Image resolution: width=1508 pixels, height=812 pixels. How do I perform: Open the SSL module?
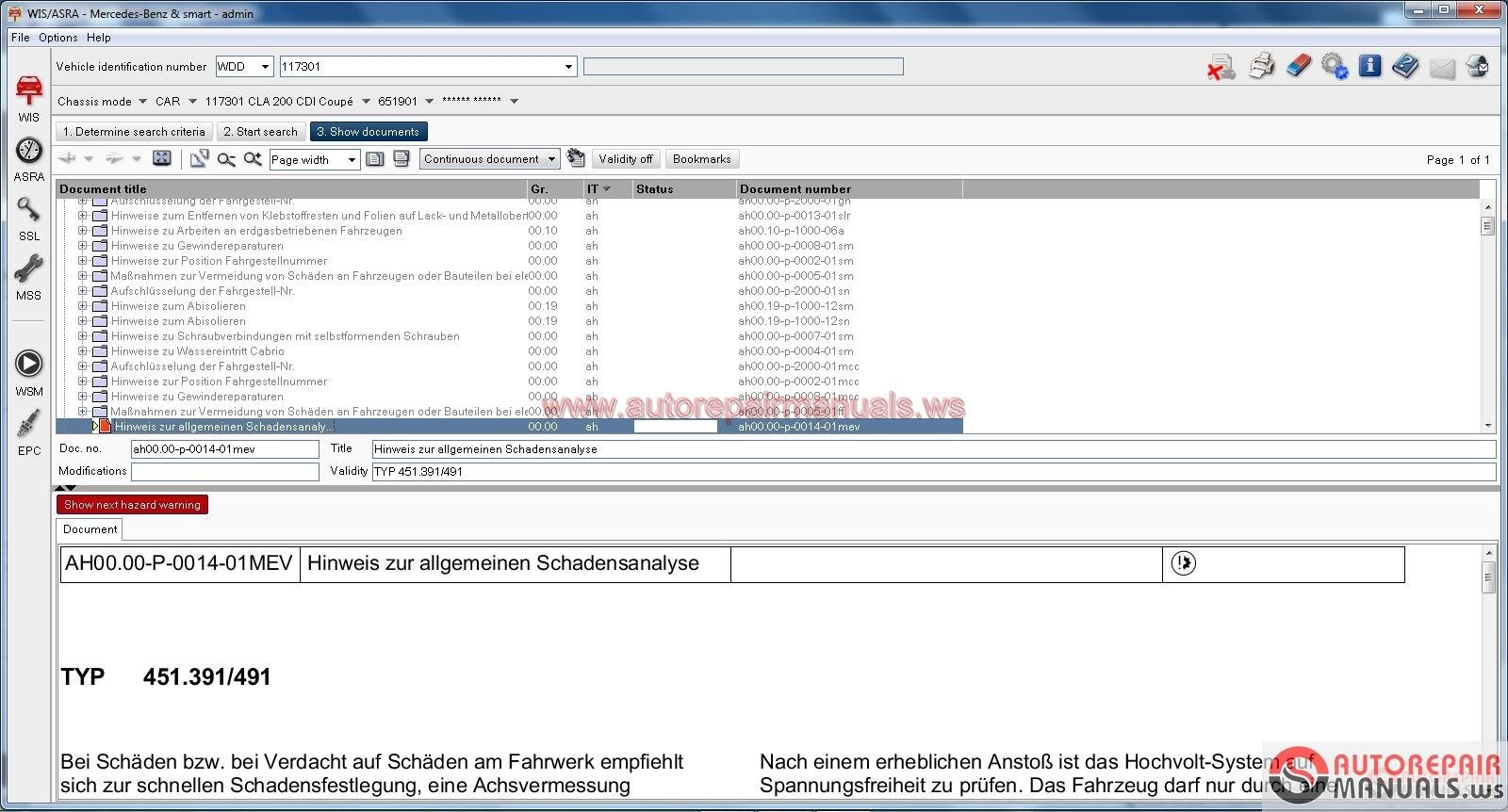click(x=29, y=219)
